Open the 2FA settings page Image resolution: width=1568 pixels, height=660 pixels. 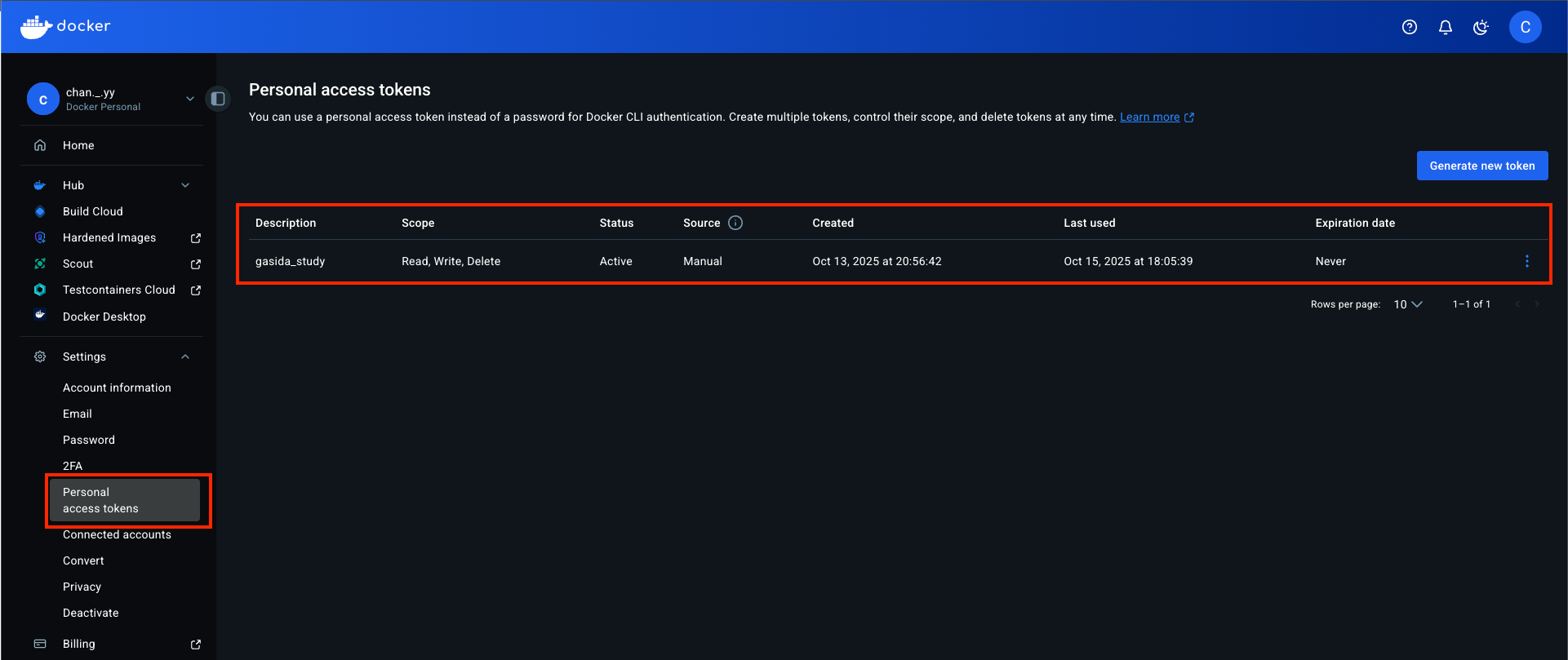point(73,466)
